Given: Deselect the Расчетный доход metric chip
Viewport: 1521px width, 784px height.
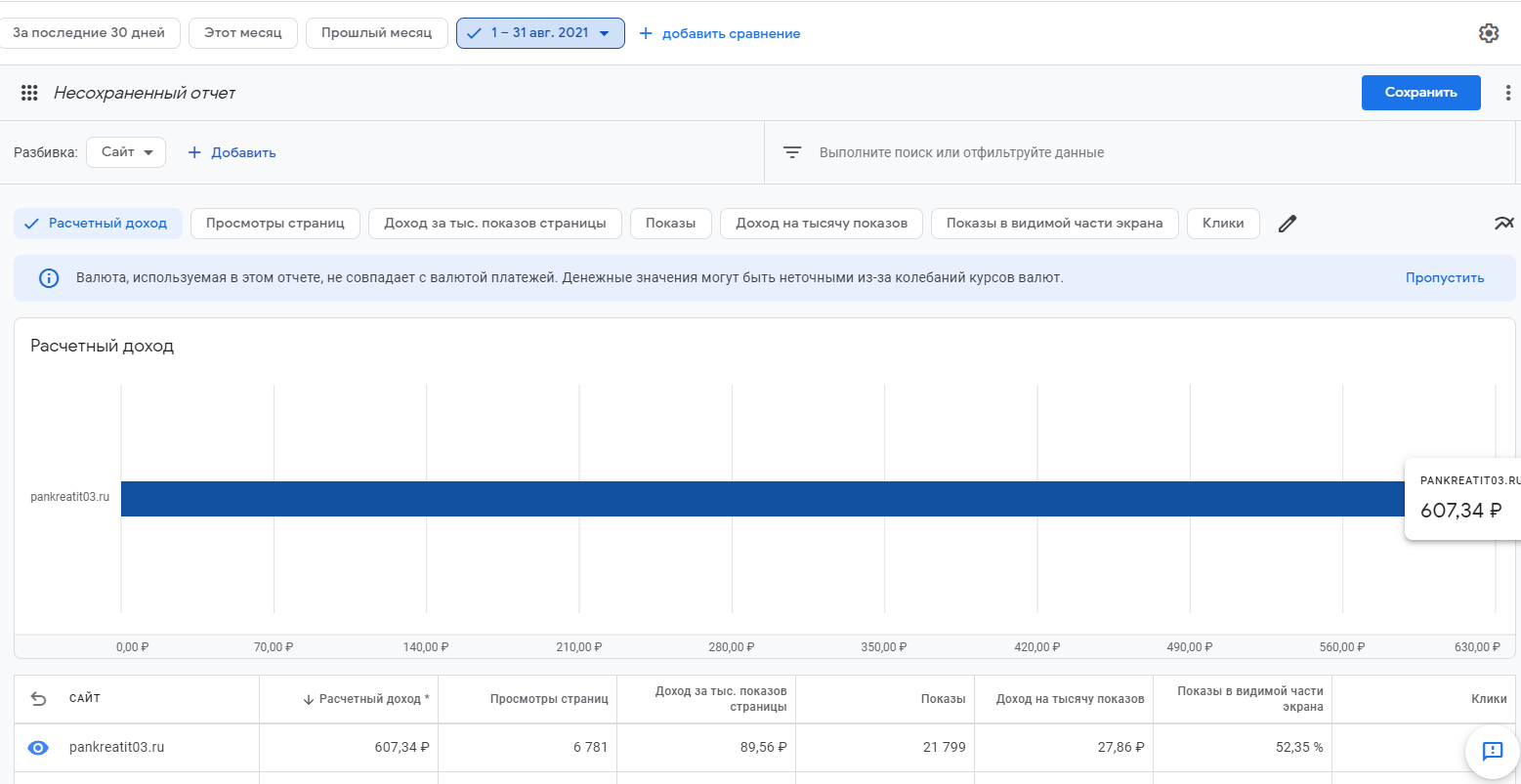Looking at the screenshot, I should 98,224.
